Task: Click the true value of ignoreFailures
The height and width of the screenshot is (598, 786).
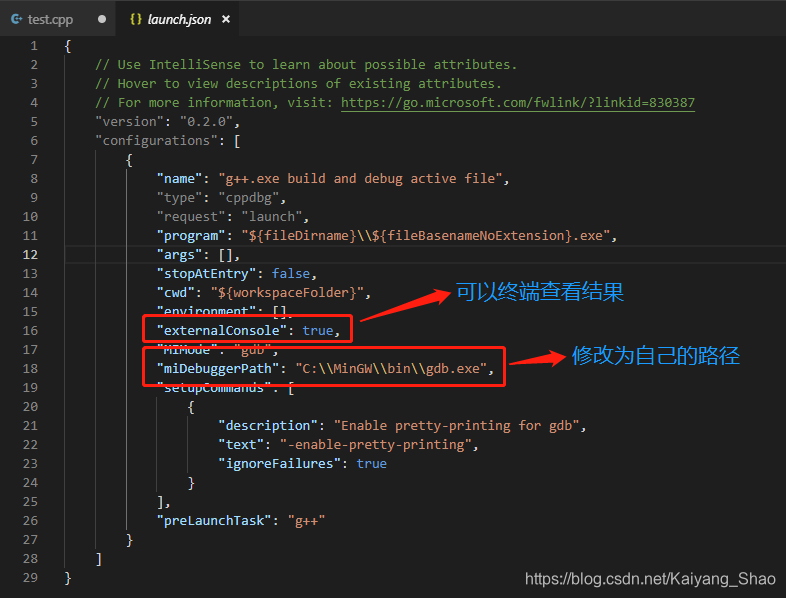Action: click(x=371, y=464)
